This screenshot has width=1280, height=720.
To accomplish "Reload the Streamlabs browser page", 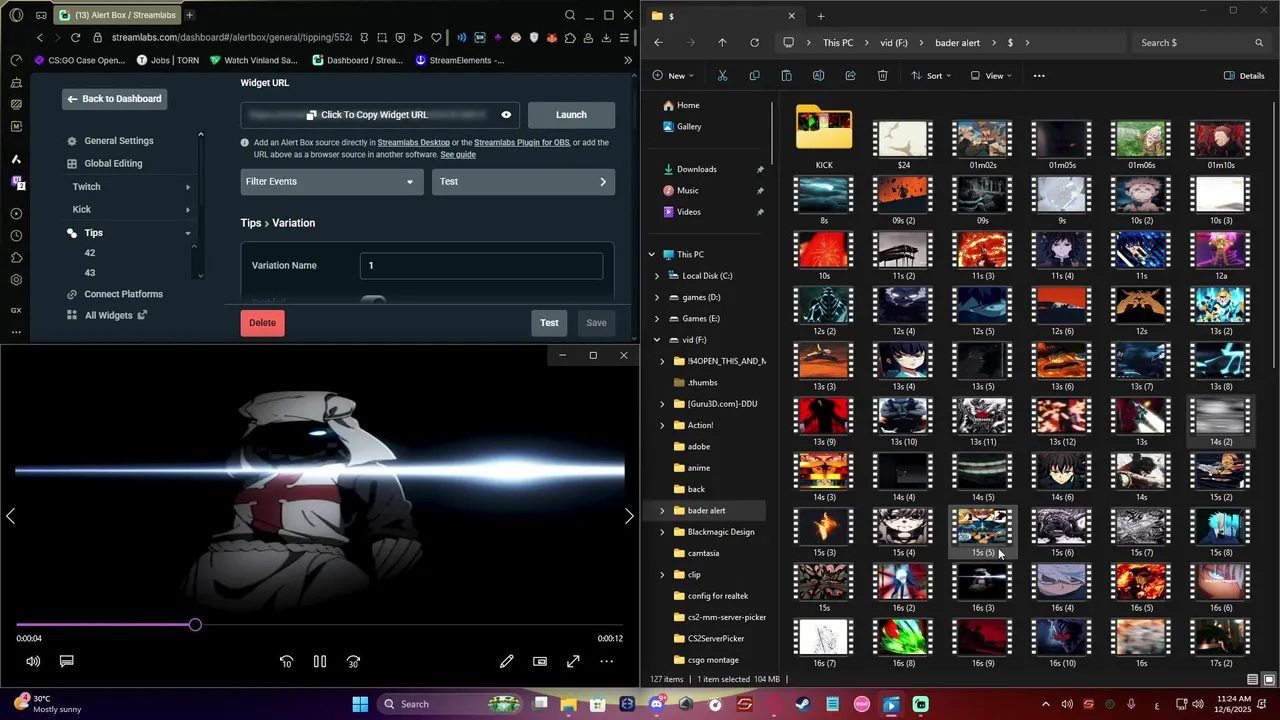I will (x=75, y=38).
